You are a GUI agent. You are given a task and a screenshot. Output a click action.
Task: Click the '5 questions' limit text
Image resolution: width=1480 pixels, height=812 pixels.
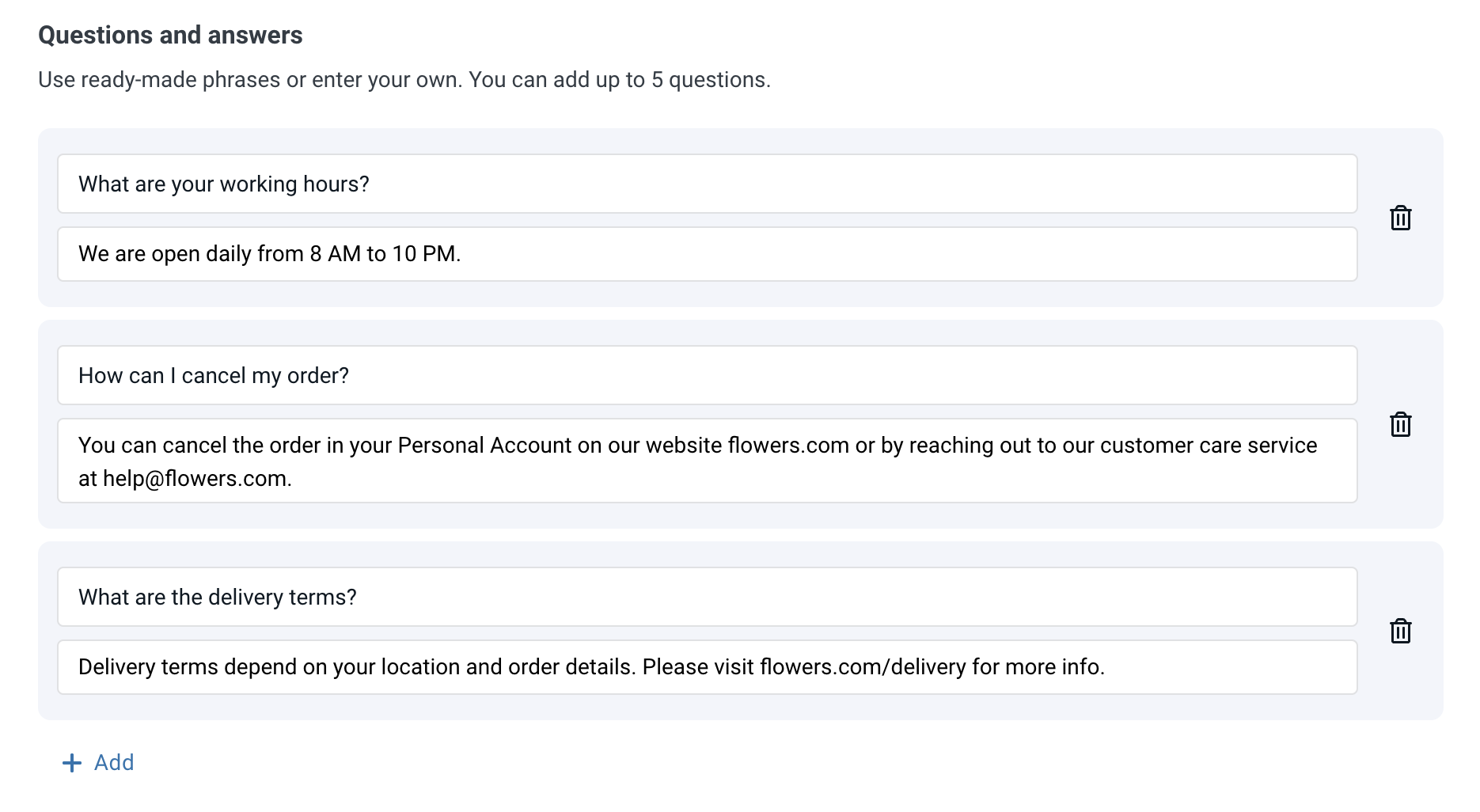(709, 80)
